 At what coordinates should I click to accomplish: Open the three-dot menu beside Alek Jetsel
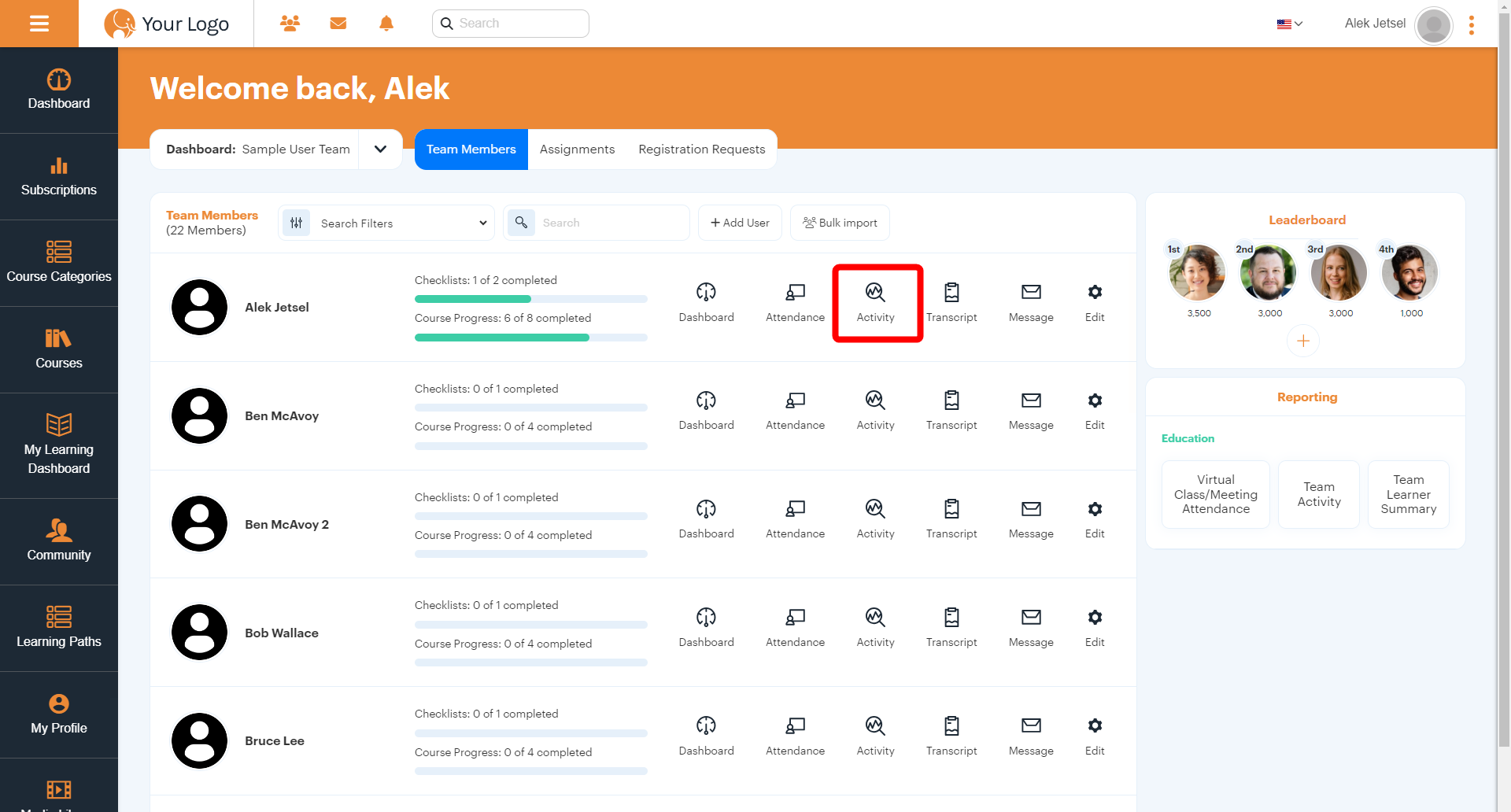point(1471,25)
